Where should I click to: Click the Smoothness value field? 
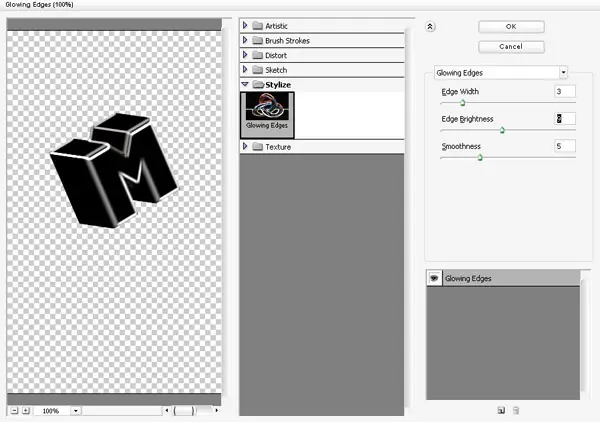(565, 146)
